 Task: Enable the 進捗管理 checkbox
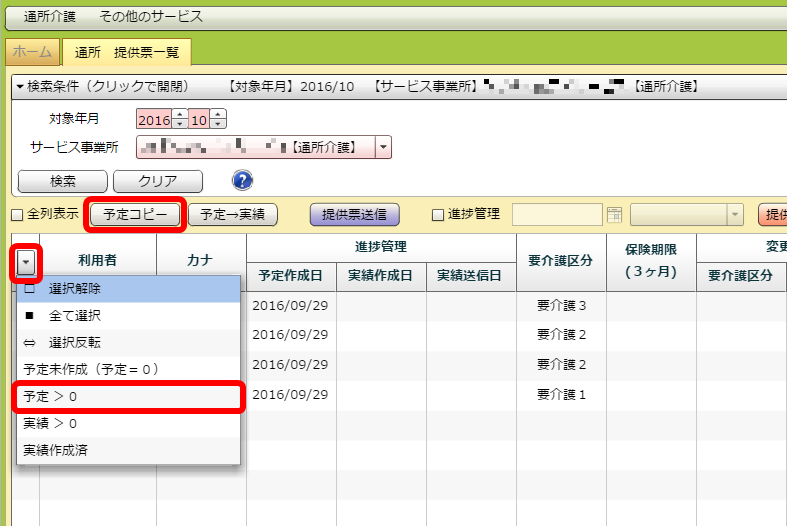click(437, 214)
